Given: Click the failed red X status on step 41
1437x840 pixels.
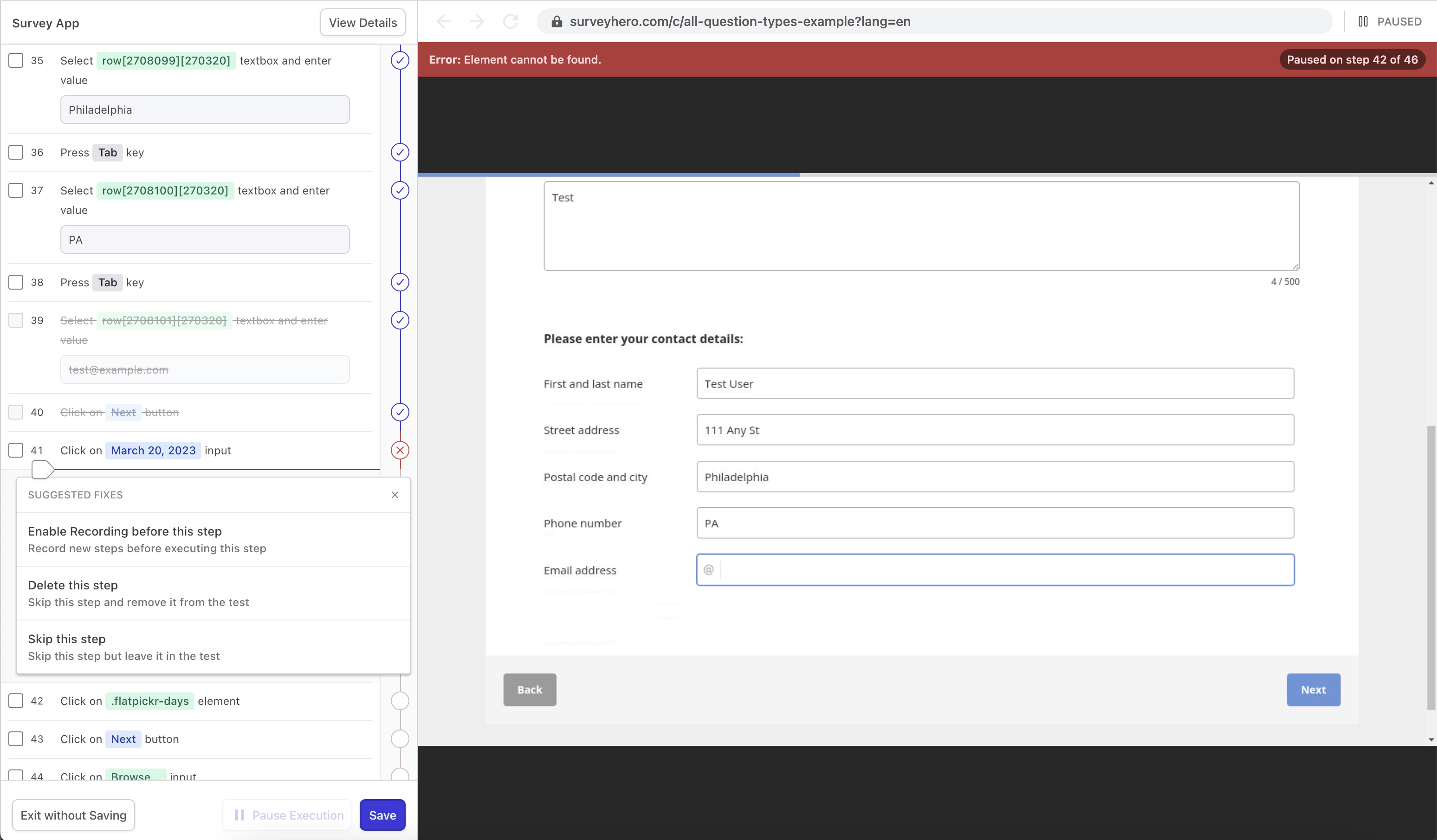Looking at the screenshot, I should pos(400,451).
